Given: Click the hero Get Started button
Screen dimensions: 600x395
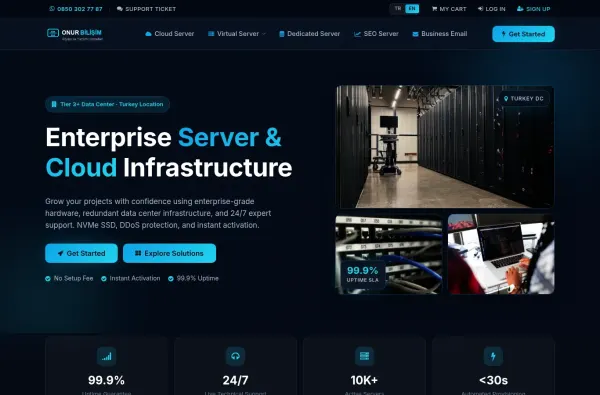Looking at the screenshot, I should click(81, 253).
